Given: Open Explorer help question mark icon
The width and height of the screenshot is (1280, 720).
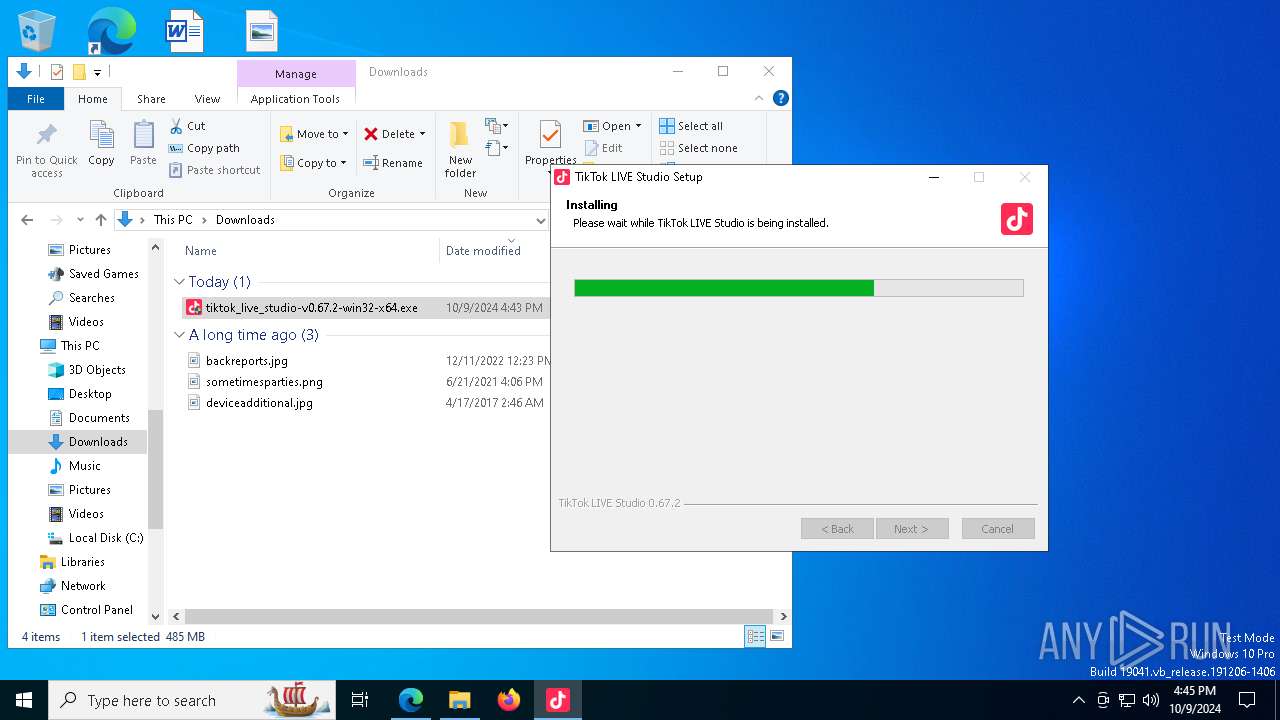Looking at the screenshot, I should (781, 98).
